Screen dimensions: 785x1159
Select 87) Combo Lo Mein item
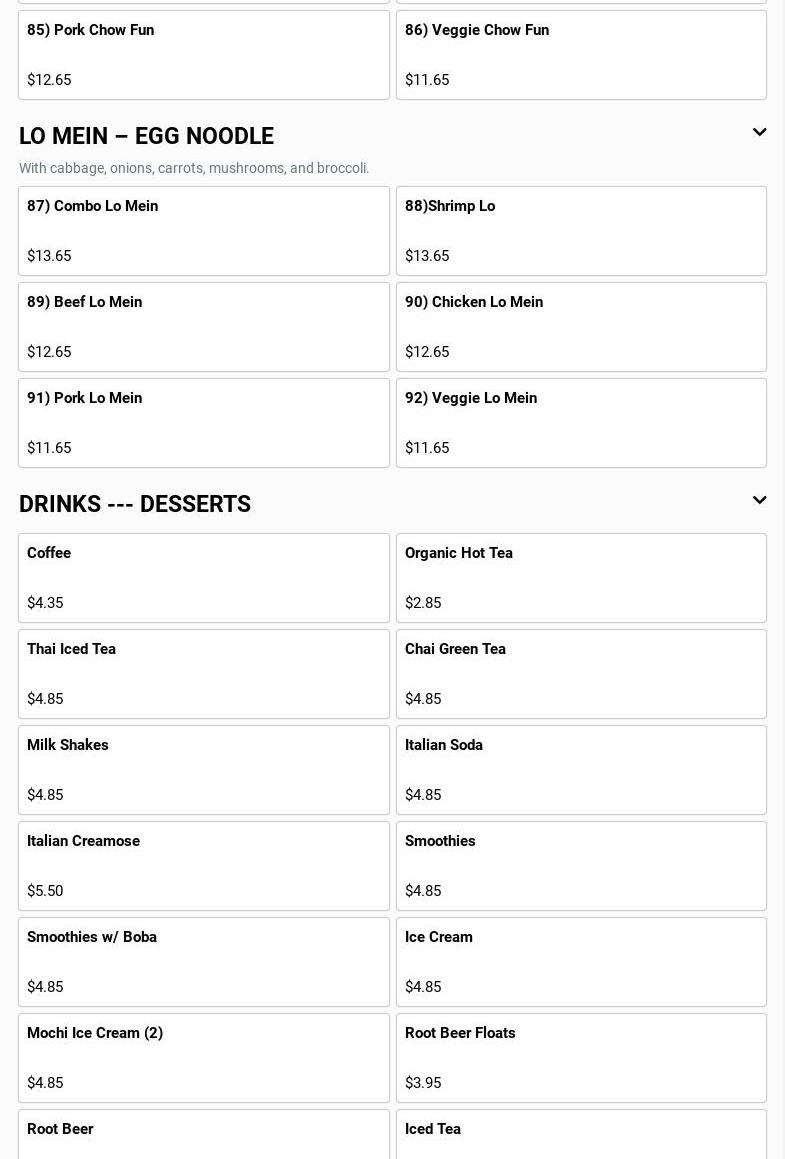pyautogui.click(x=203, y=231)
